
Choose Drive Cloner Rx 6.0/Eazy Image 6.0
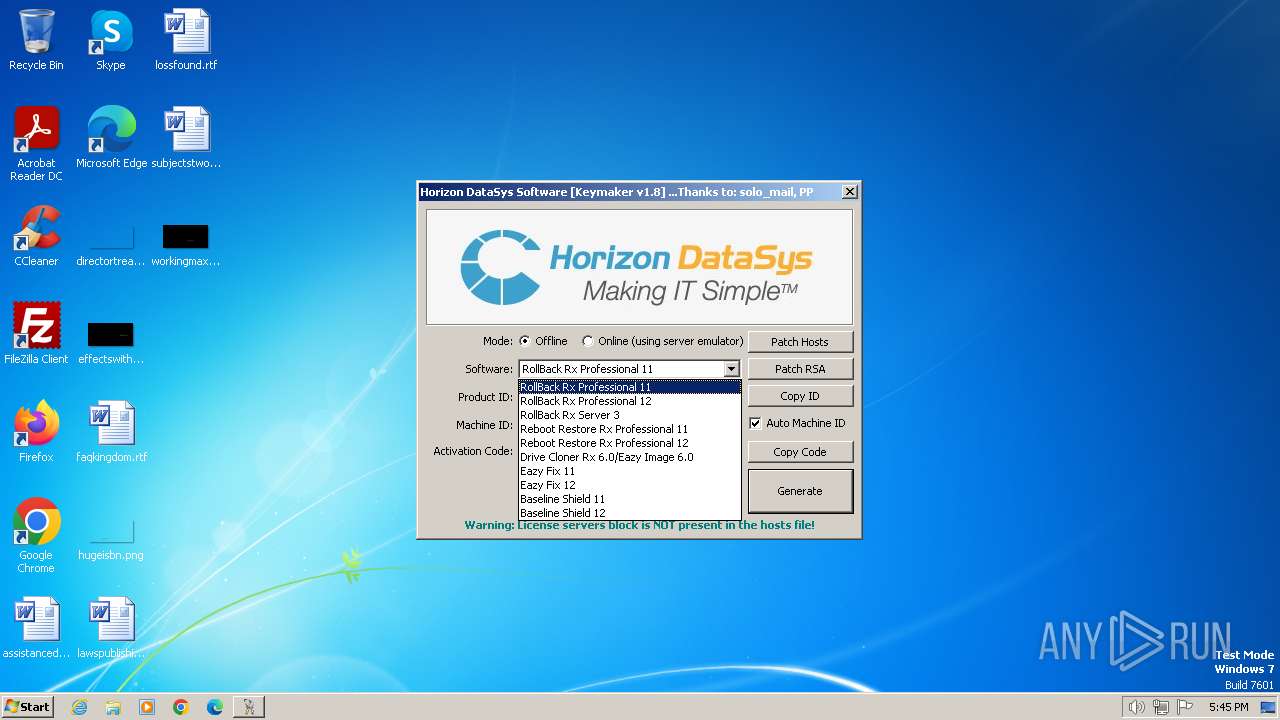[630, 457]
